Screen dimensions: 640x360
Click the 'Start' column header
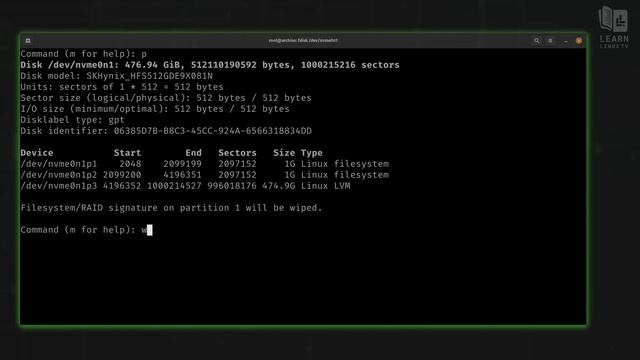127,153
